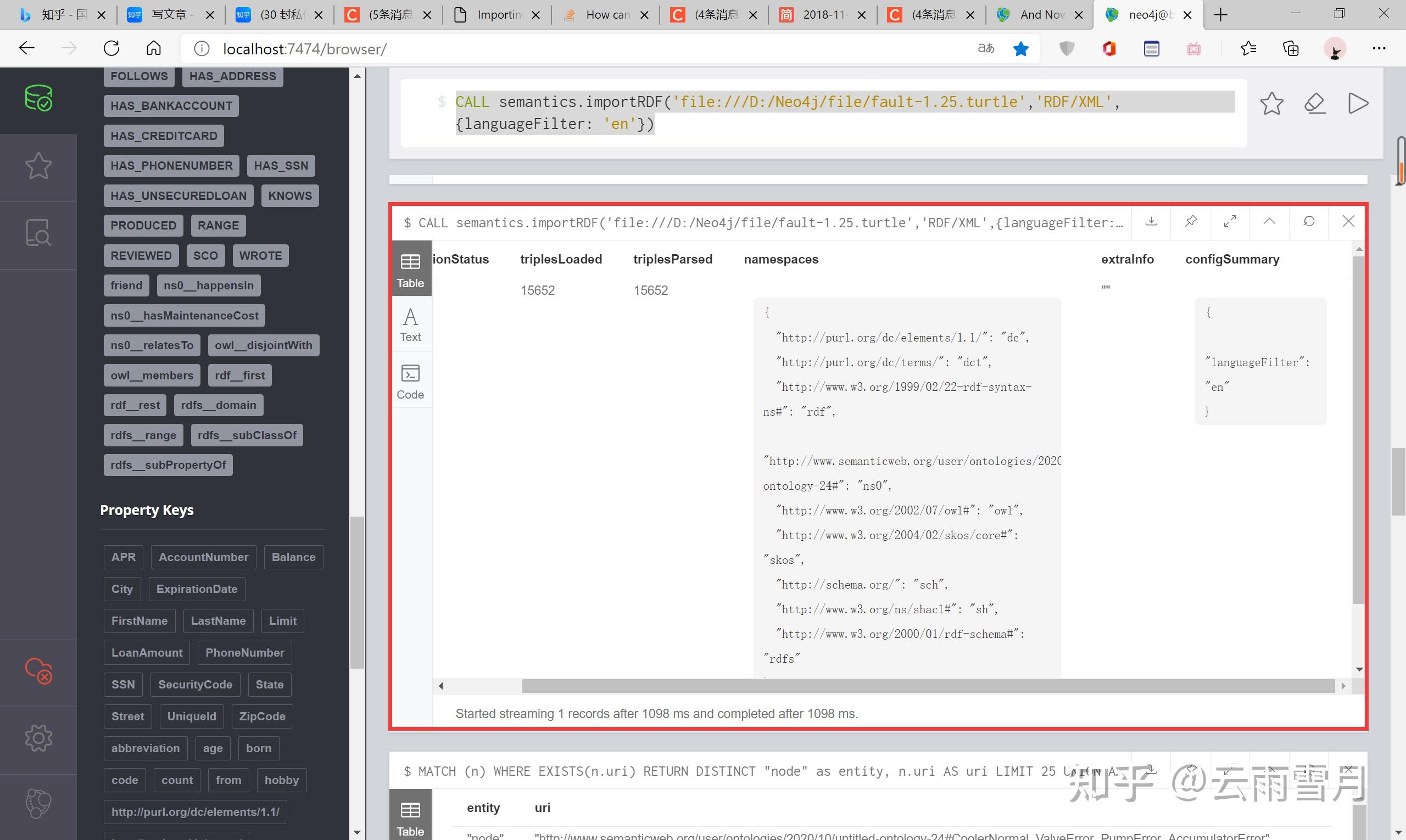Open the Documents search sidebar icon
The image size is (1406, 840).
pyautogui.click(x=38, y=233)
